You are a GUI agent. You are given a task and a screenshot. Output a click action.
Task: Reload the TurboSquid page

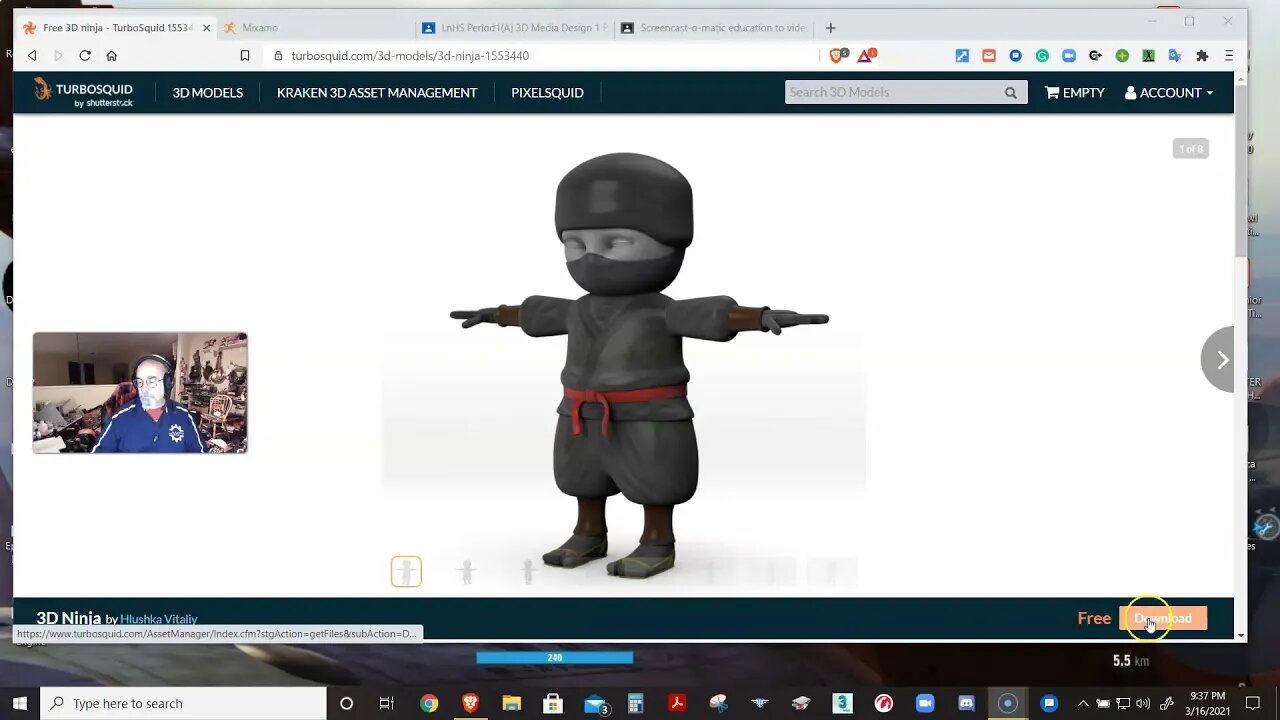(85, 56)
